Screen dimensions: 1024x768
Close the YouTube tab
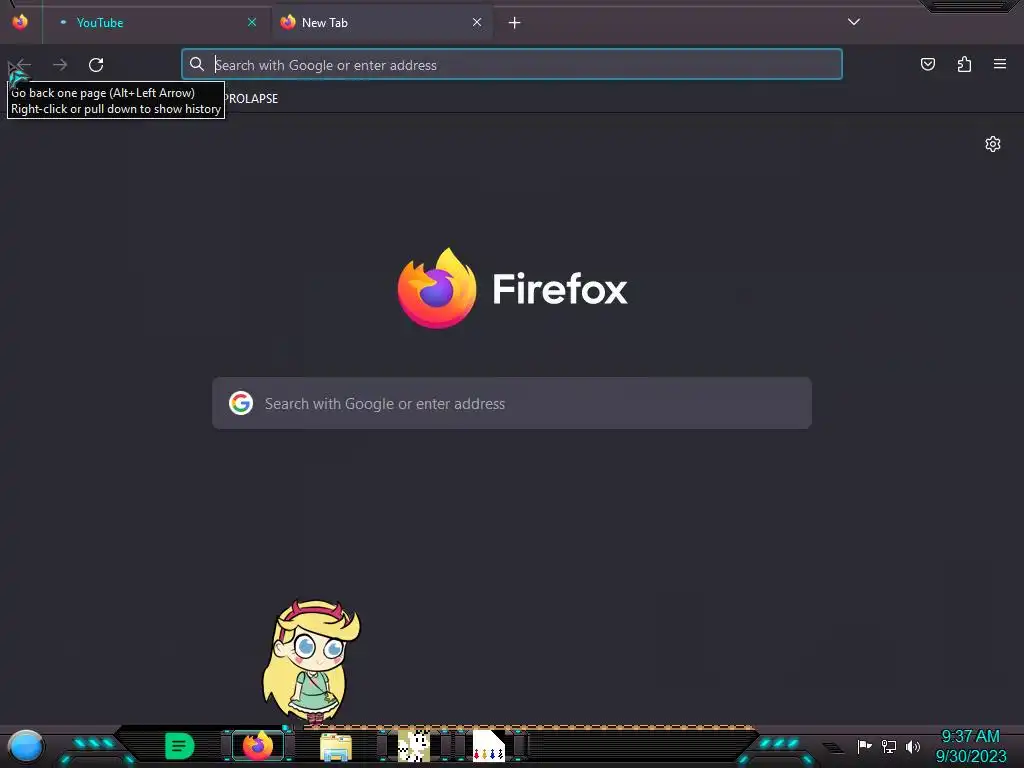tap(251, 22)
